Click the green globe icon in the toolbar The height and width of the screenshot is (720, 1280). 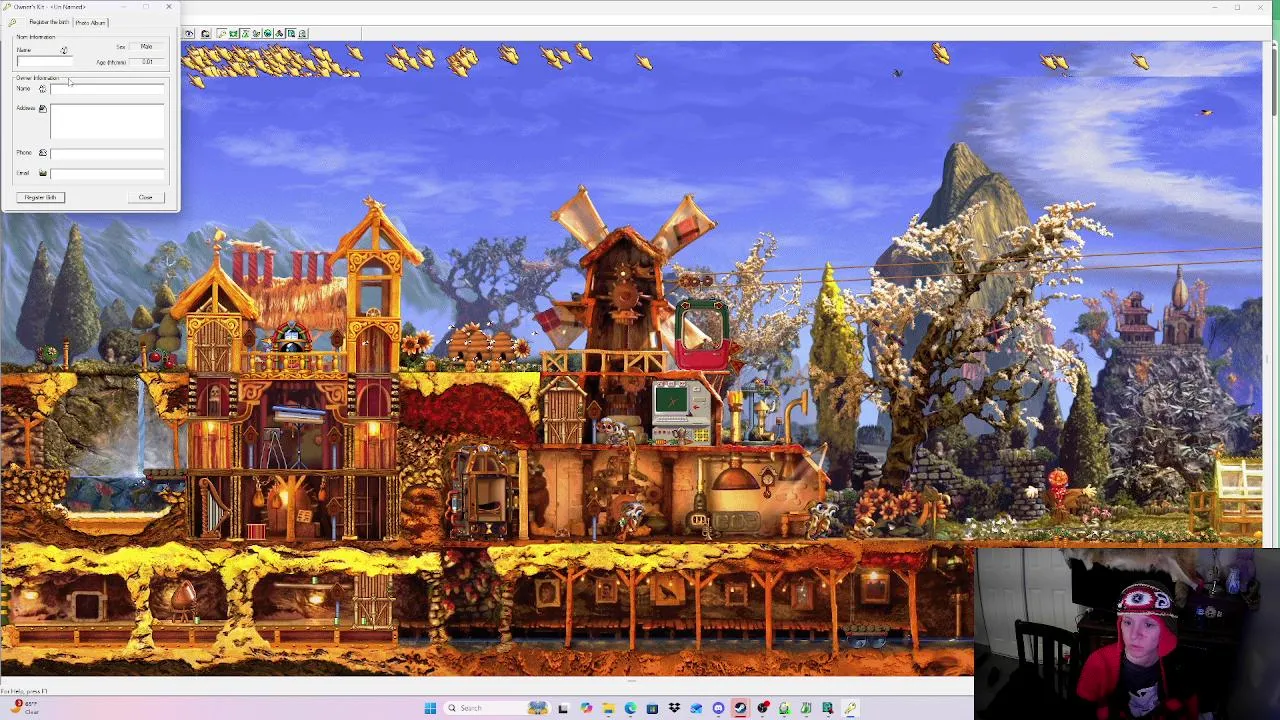pyautogui.click(x=267, y=33)
